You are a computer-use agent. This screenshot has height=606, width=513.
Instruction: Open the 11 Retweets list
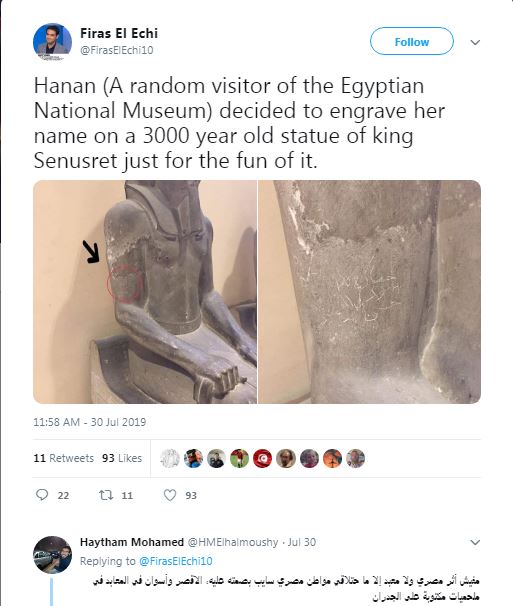point(63,458)
